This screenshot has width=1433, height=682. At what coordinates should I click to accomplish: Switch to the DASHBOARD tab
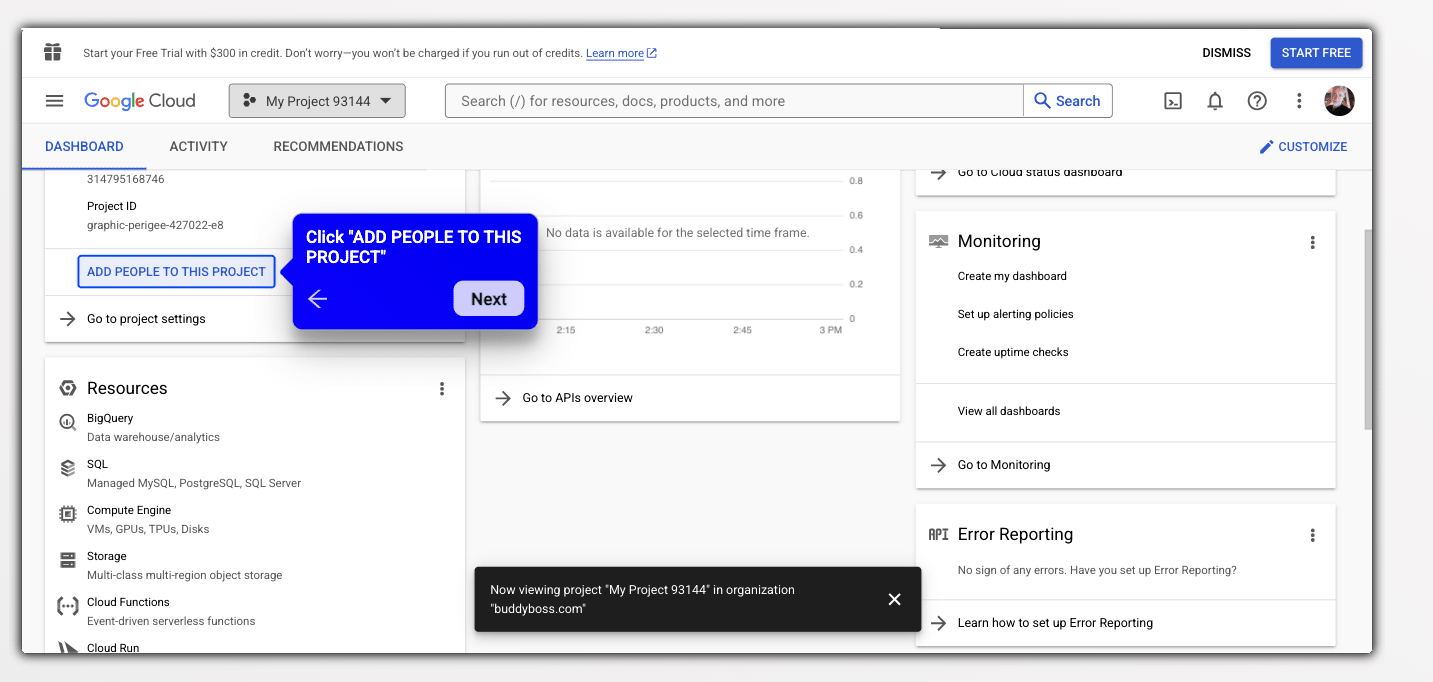84,146
